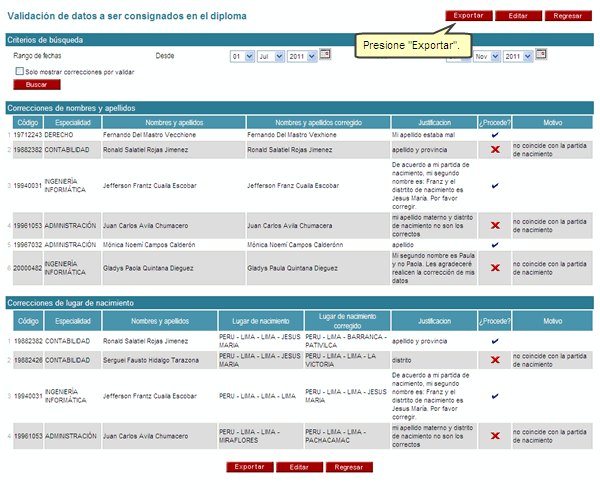The height and width of the screenshot is (490, 600).
Task: Click the checkmark for Ronald Salatiel birthplace BARRANCA - PATIVILCA
Action: pyautogui.click(x=495, y=341)
